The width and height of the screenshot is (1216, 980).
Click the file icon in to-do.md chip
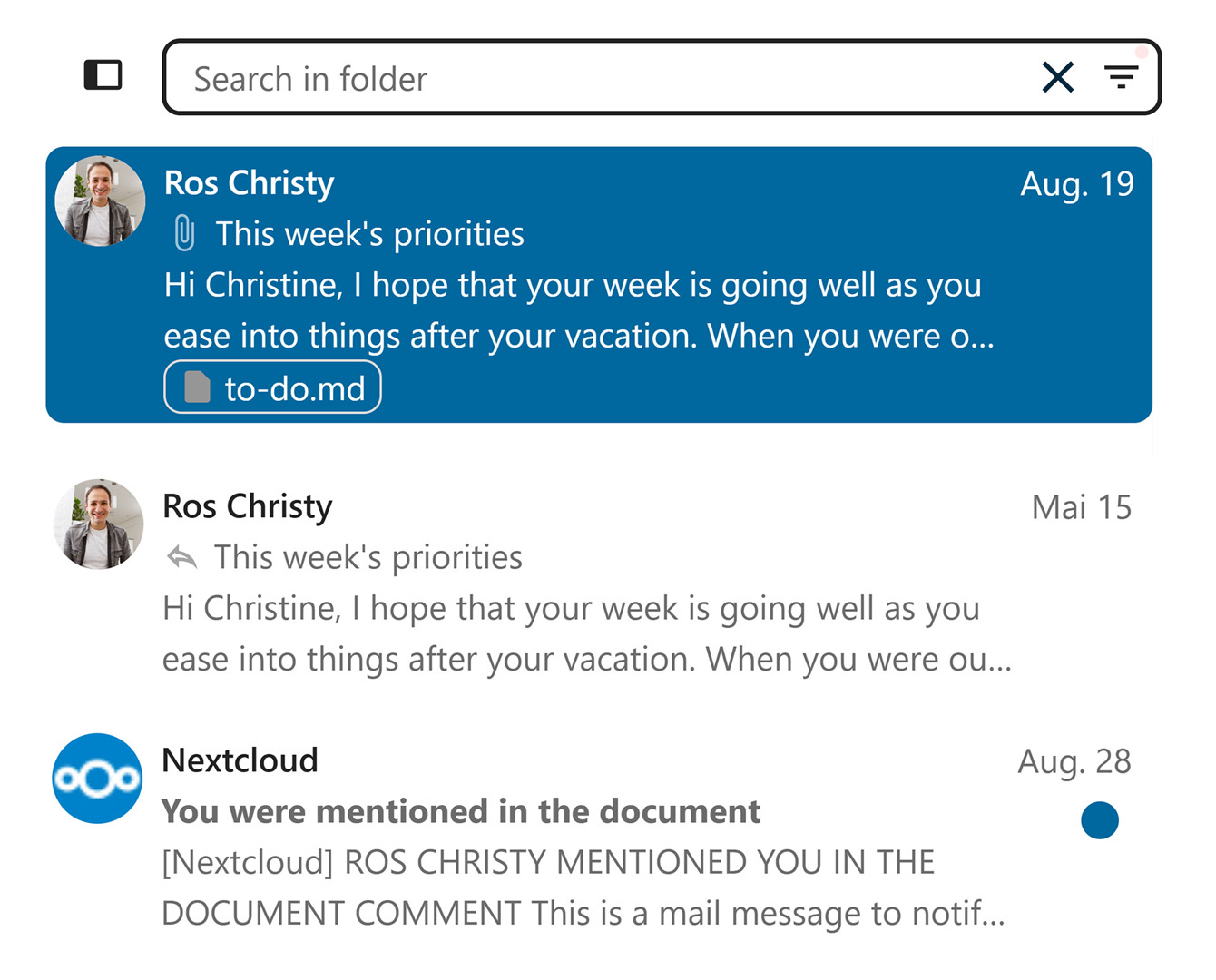point(197,387)
